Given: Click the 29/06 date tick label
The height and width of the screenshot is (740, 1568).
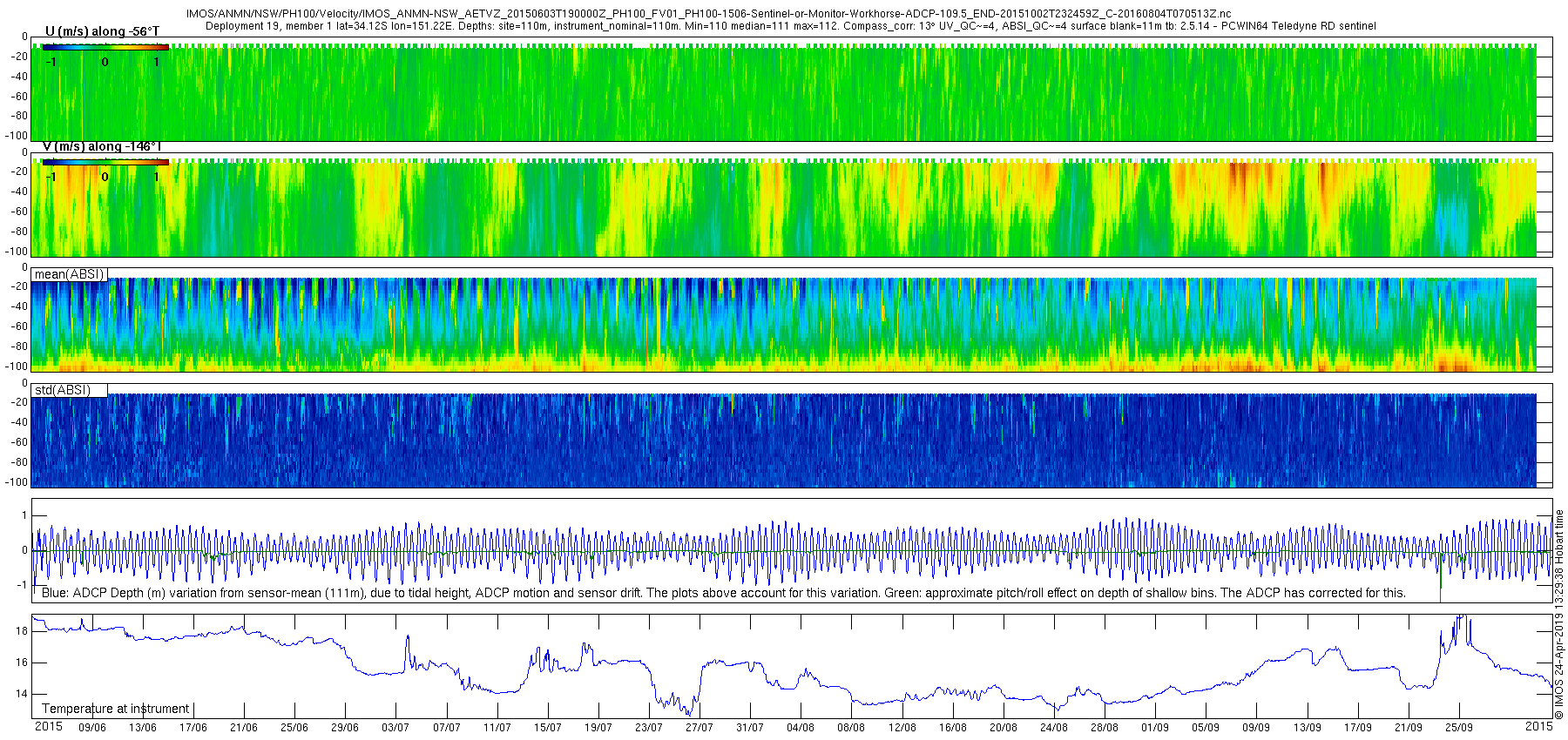Looking at the screenshot, I should coord(345,728).
